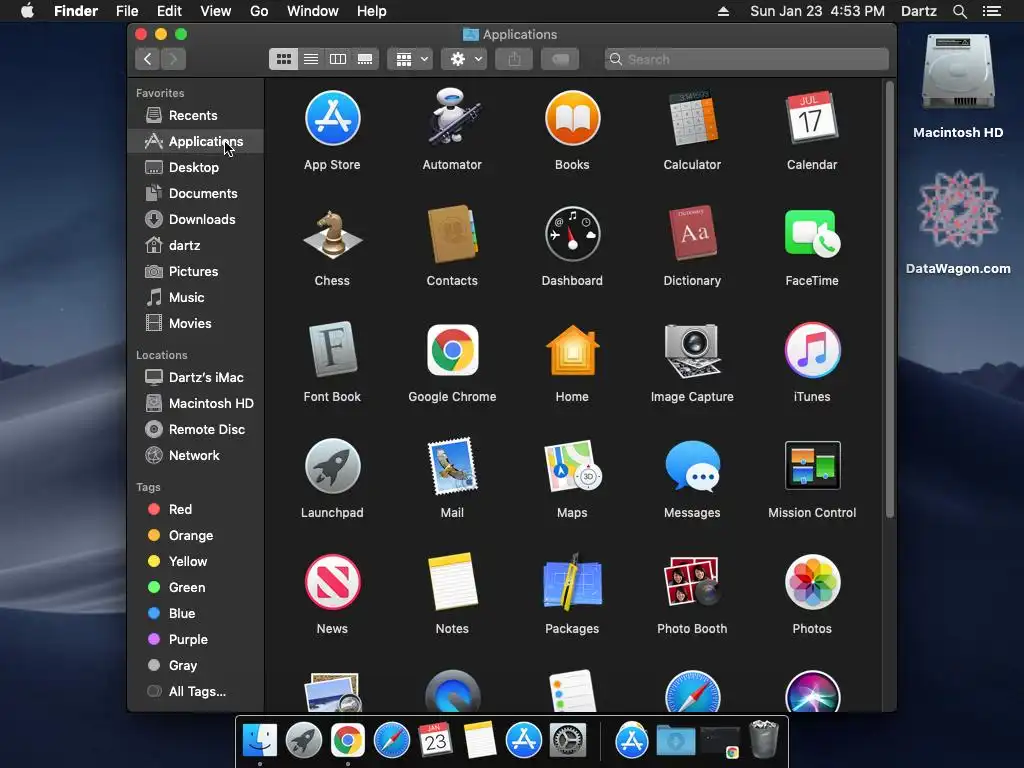The height and width of the screenshot is (768, 1024).
Task: Select the Mail app icon
Action: tap(452, 466)
